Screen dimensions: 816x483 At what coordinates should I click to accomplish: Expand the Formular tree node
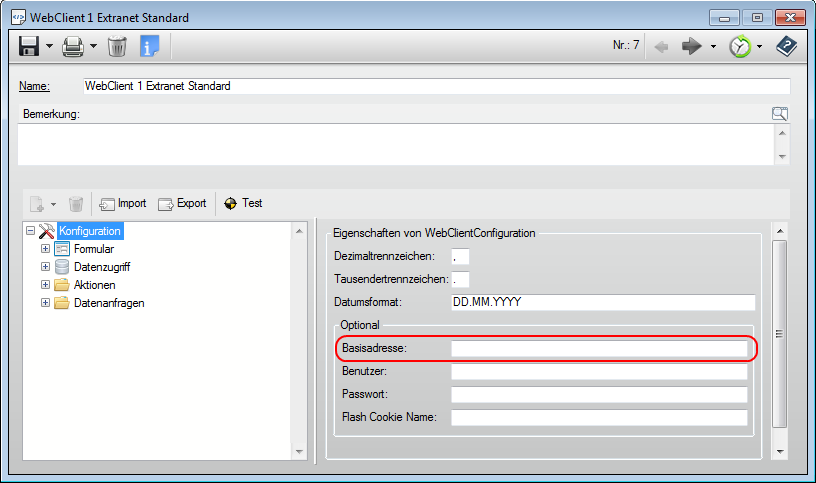coord(45,249)
